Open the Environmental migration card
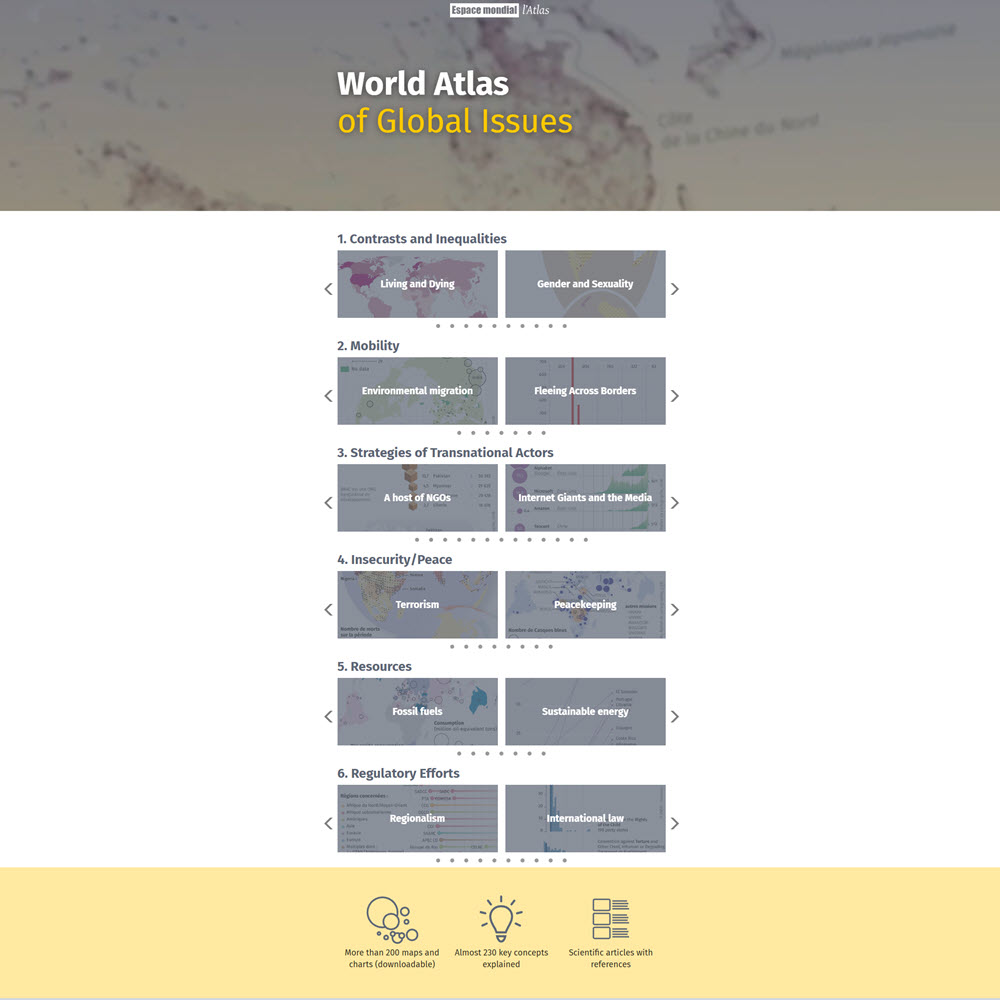The height and width of the screenshot is (1000, 1000). pyautogui.click(x=417, y=391)
